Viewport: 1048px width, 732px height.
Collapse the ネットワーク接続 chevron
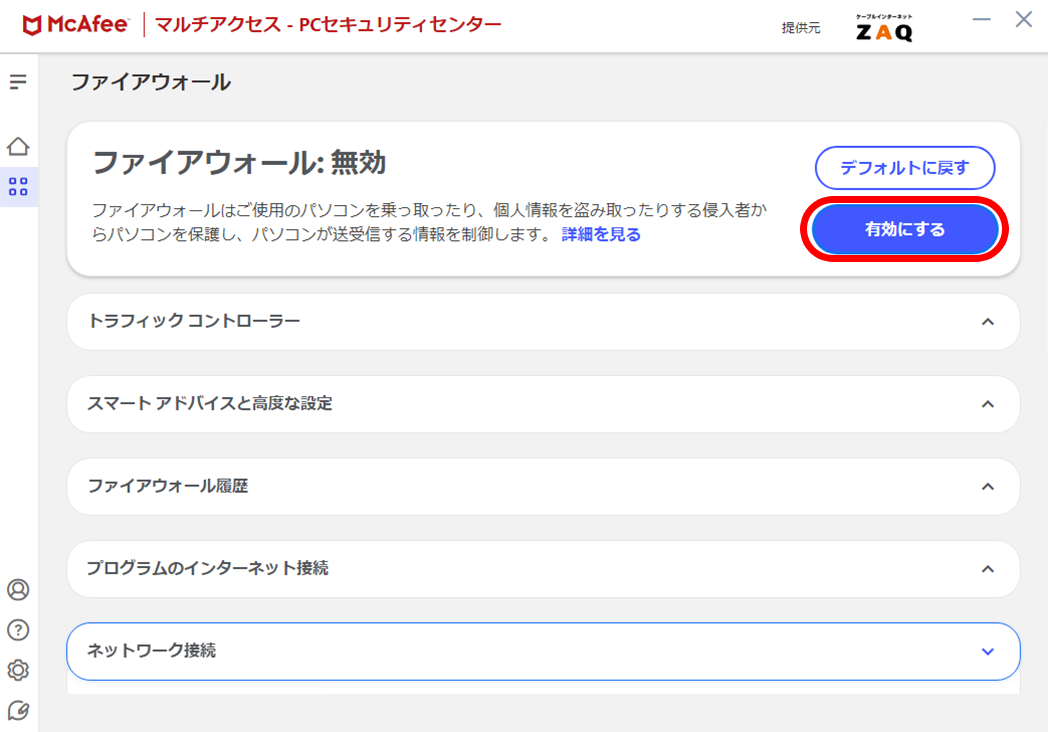pos(987,652)
